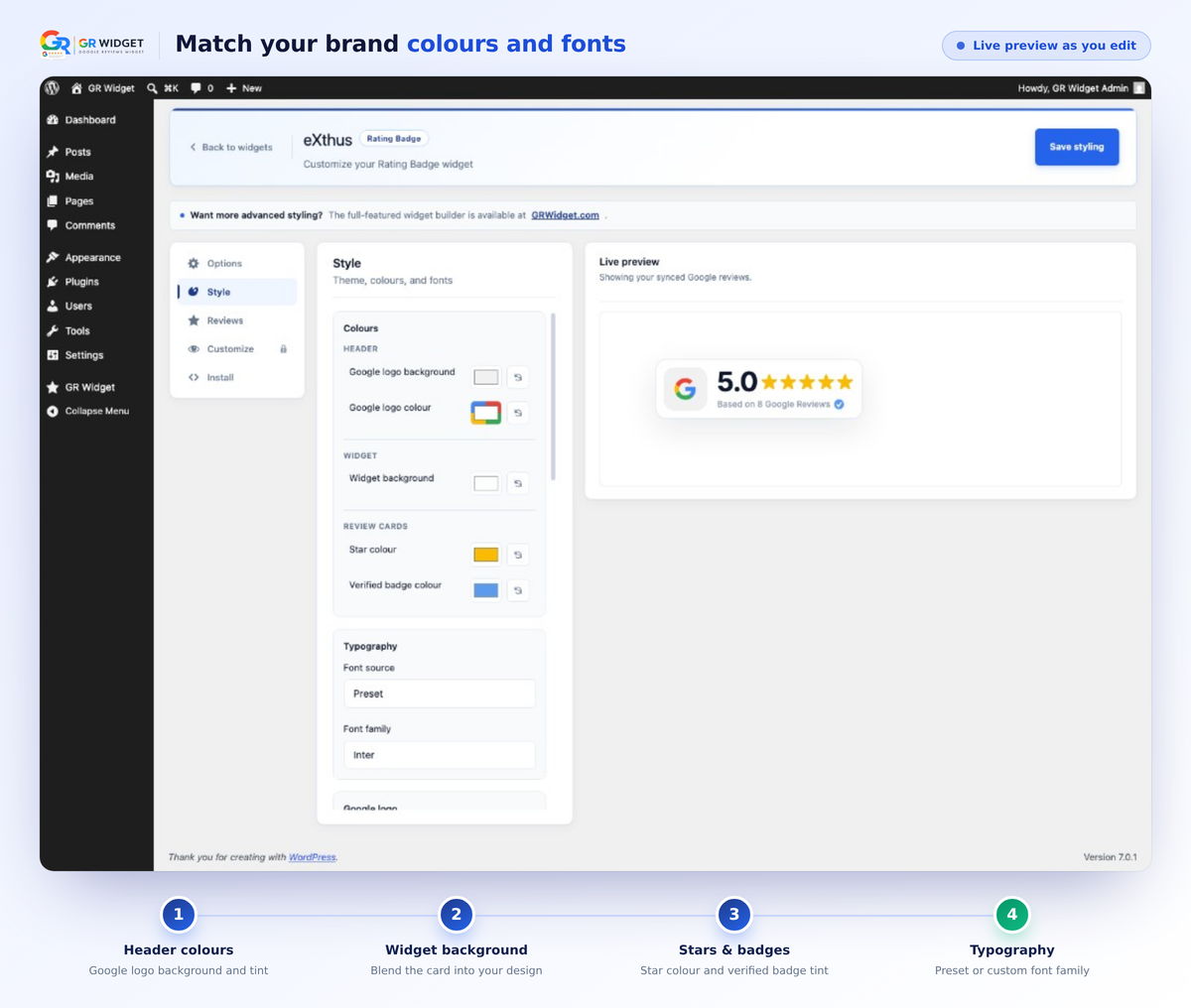
Task: Open the Font family Inter dropdown
Action: pos(440,755)
